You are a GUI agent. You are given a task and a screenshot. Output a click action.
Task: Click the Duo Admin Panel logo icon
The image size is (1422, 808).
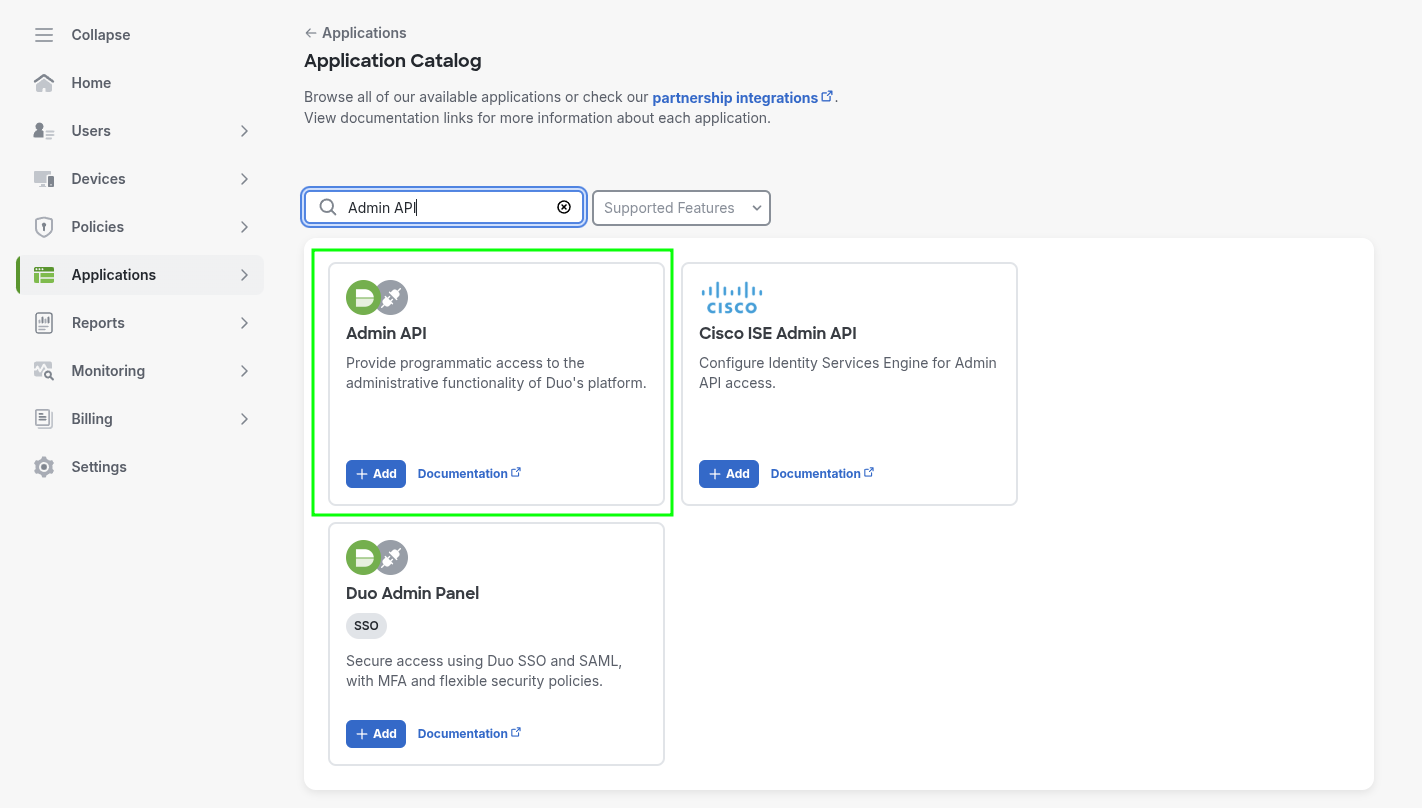tap(377, 557)
